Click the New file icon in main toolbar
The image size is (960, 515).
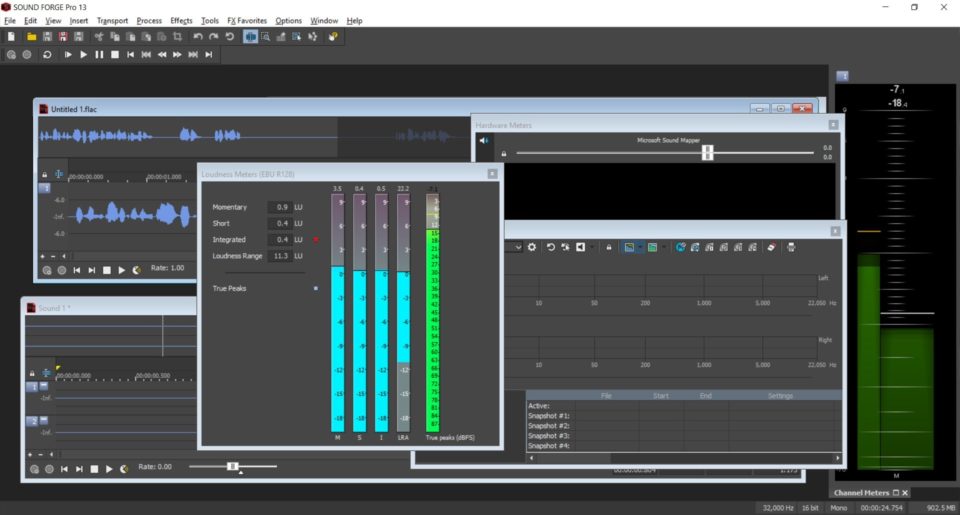(11, 37)
